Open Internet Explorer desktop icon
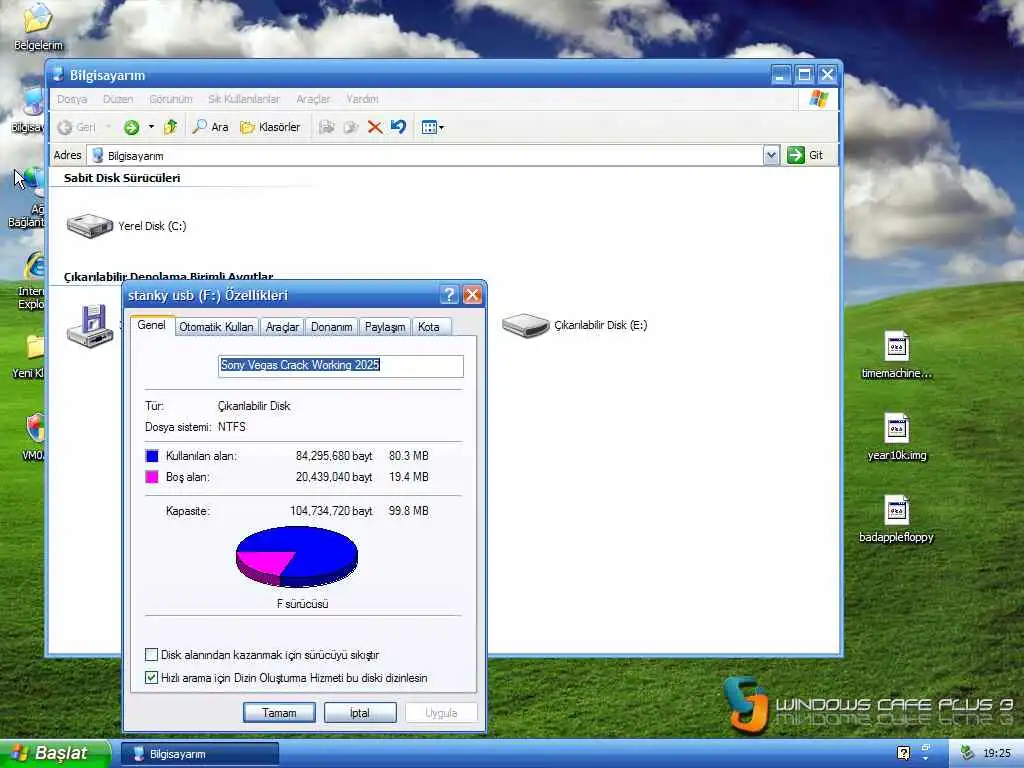The height and width of the screenshot is (768, 1024). (x=34, y=266)
